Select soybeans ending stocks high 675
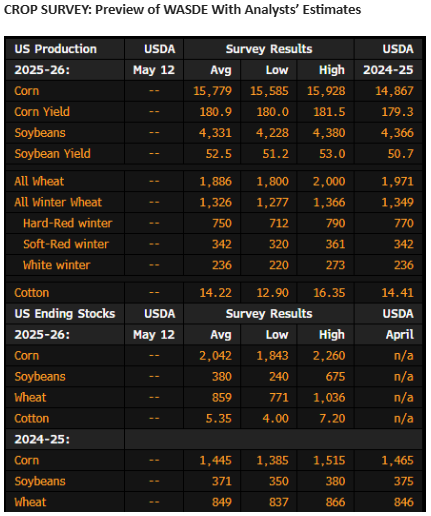This screenshot has width=431, height=516. [335, 377]
